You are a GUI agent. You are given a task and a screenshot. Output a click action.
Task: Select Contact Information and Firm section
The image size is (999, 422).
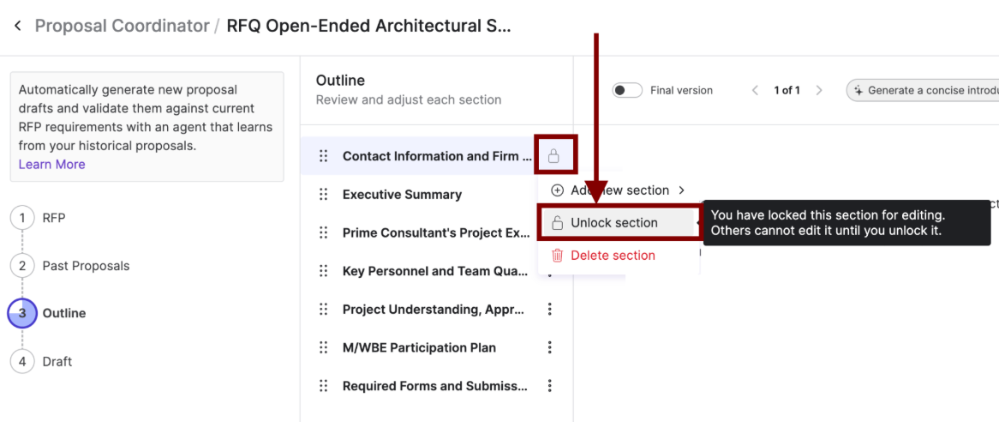tap(436, 156)
